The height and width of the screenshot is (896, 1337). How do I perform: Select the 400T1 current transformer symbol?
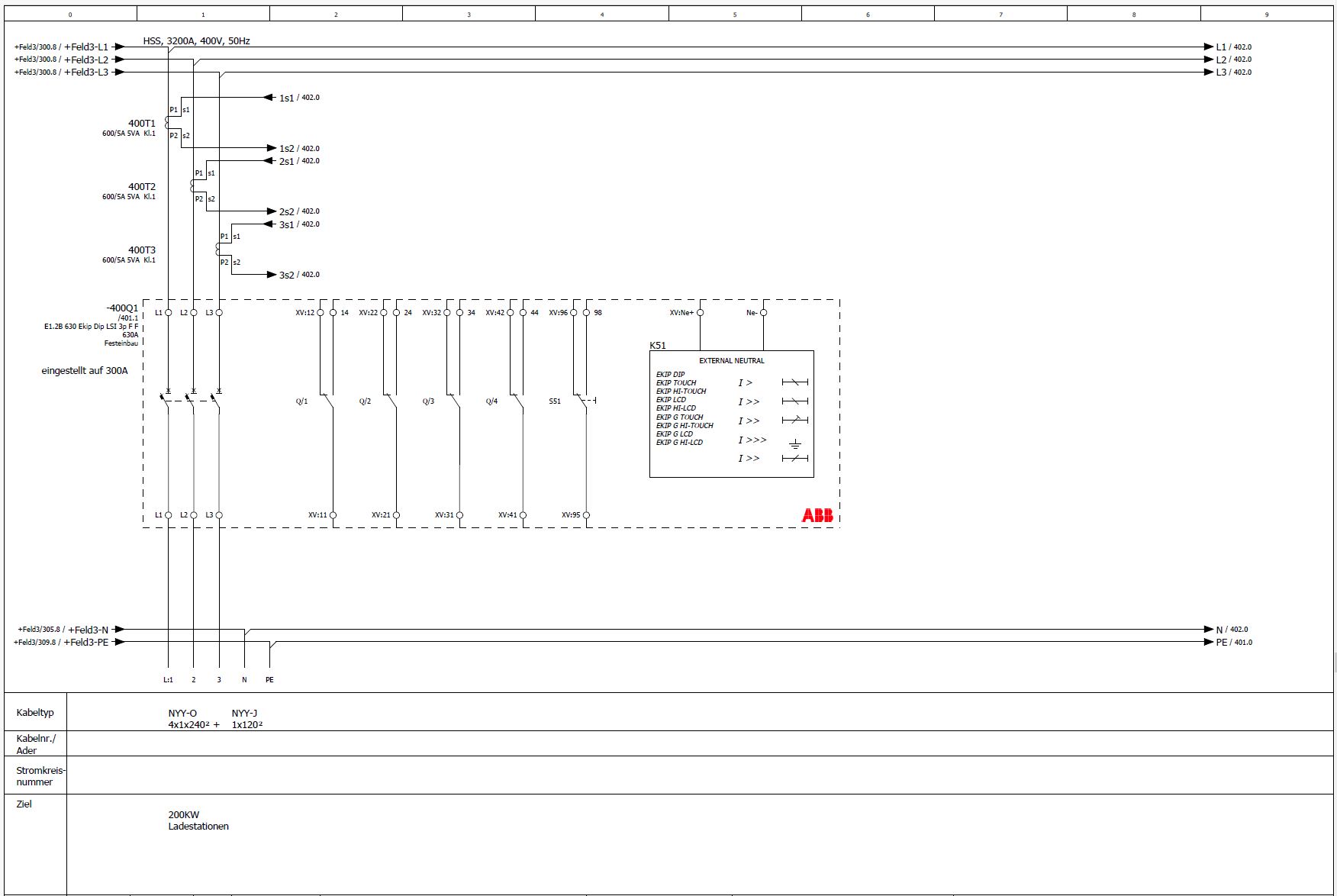coord(168,122)
